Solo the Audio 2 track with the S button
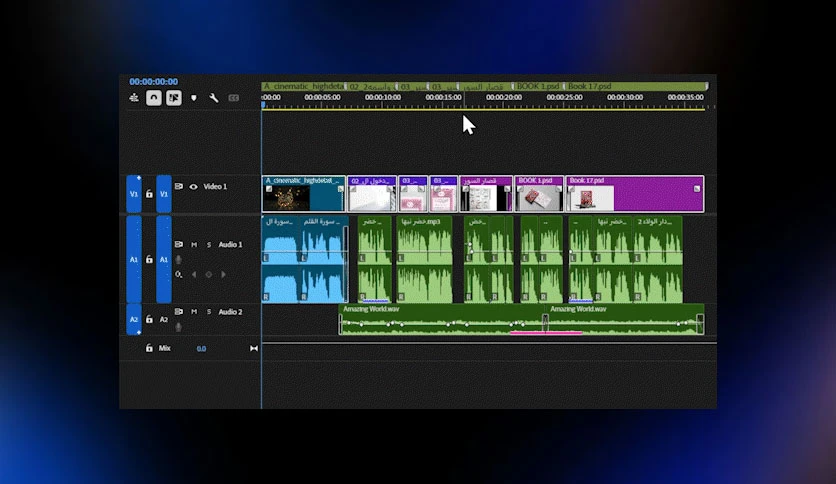 click(x=208, y=312)
